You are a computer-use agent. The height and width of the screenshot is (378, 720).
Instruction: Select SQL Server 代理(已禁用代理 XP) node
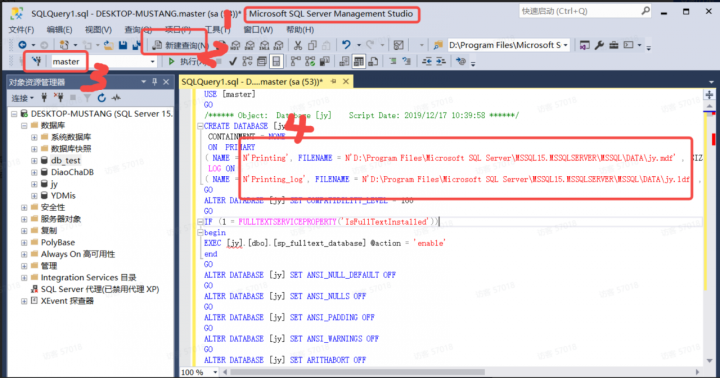point(100,289)
